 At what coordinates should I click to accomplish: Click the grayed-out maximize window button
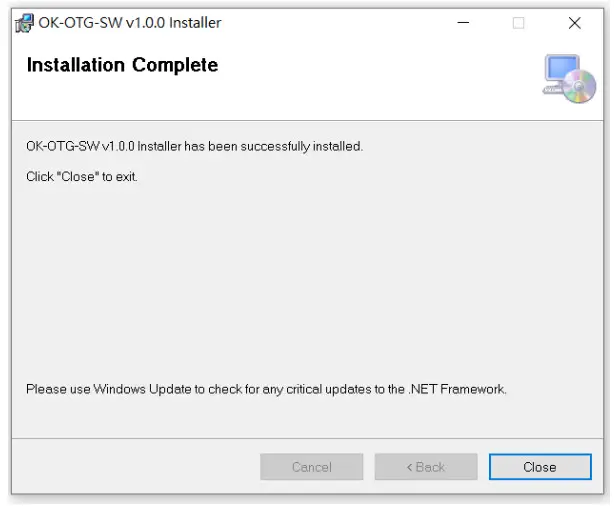(x=518, y=23)
